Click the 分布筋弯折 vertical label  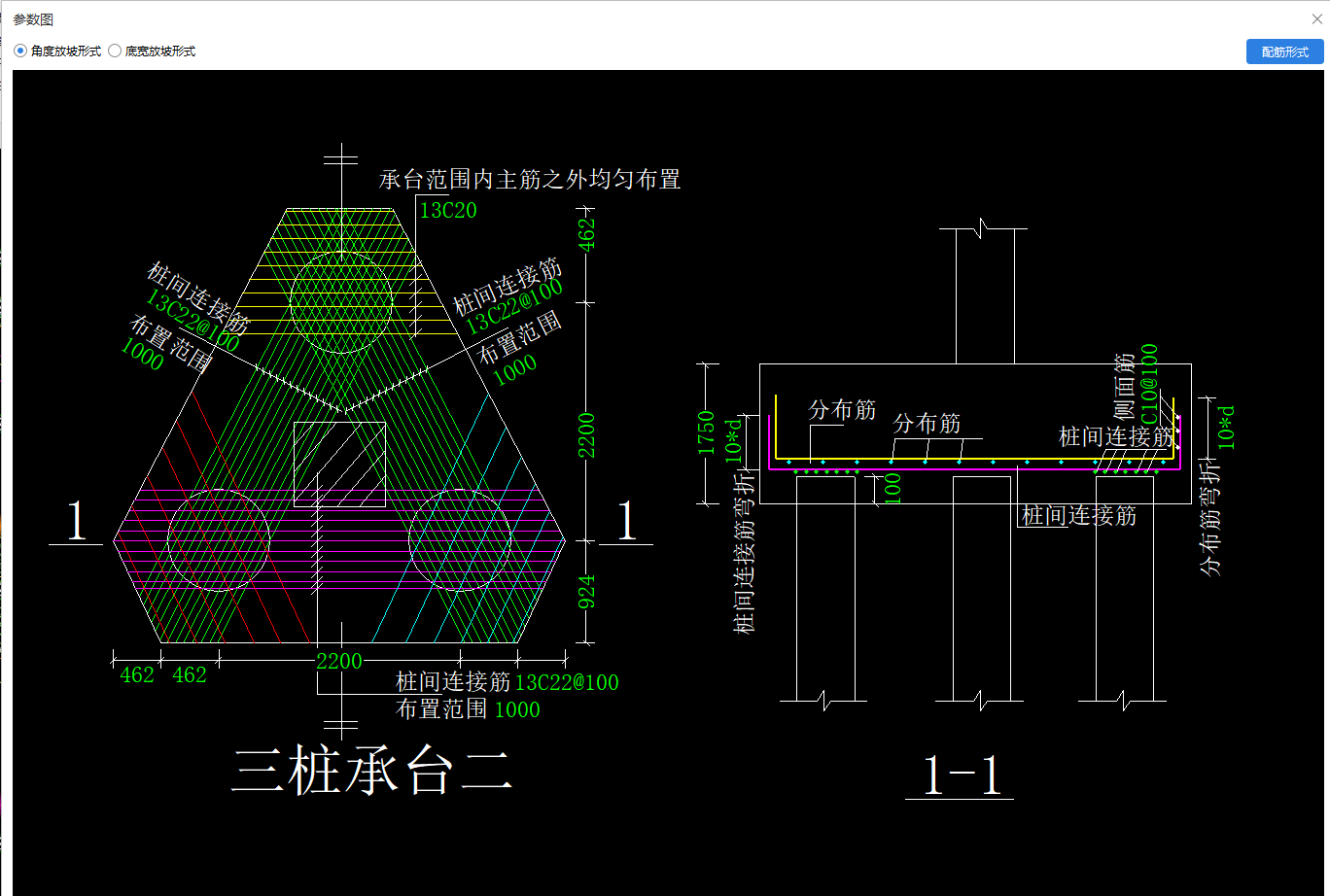point(1211,519)
